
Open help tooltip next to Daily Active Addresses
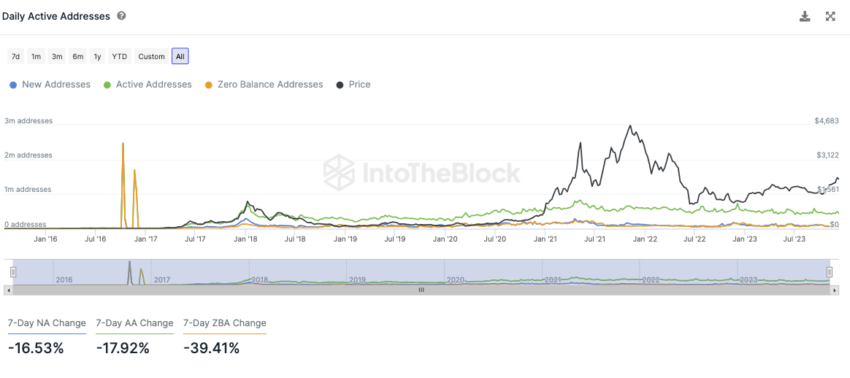(x=121, y=16)
